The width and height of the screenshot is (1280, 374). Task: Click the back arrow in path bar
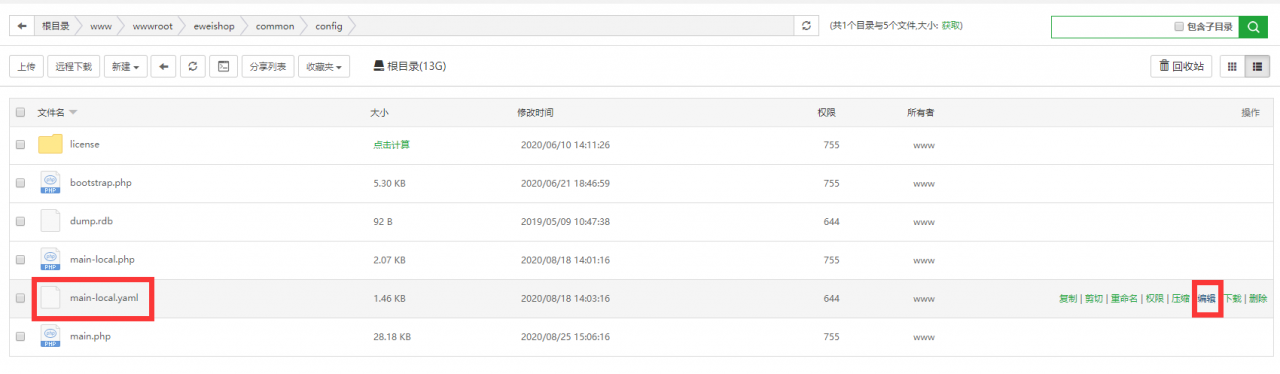click(x=21, y=26)
